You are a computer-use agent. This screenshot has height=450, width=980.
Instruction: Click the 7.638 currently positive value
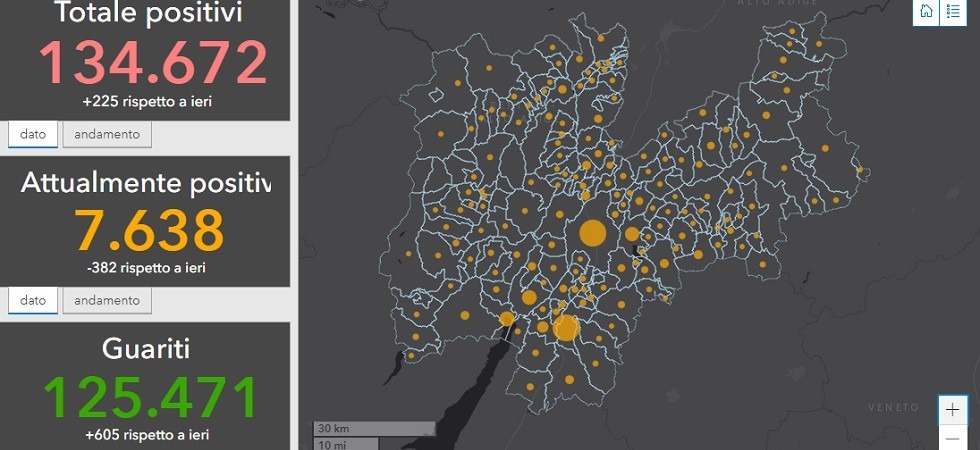[148, 229]
